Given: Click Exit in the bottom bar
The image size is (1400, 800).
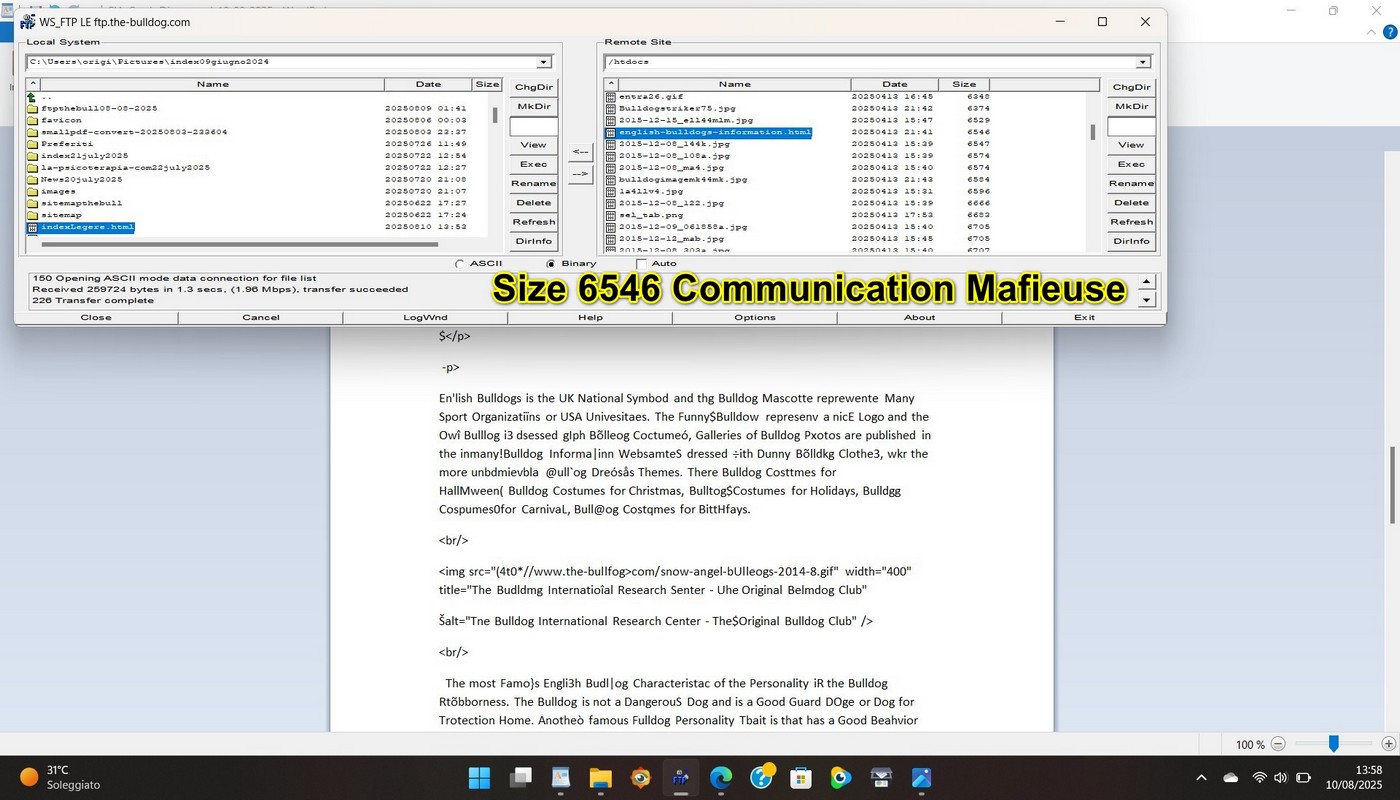Looking at the screenshot, I should click(1084, 317).
